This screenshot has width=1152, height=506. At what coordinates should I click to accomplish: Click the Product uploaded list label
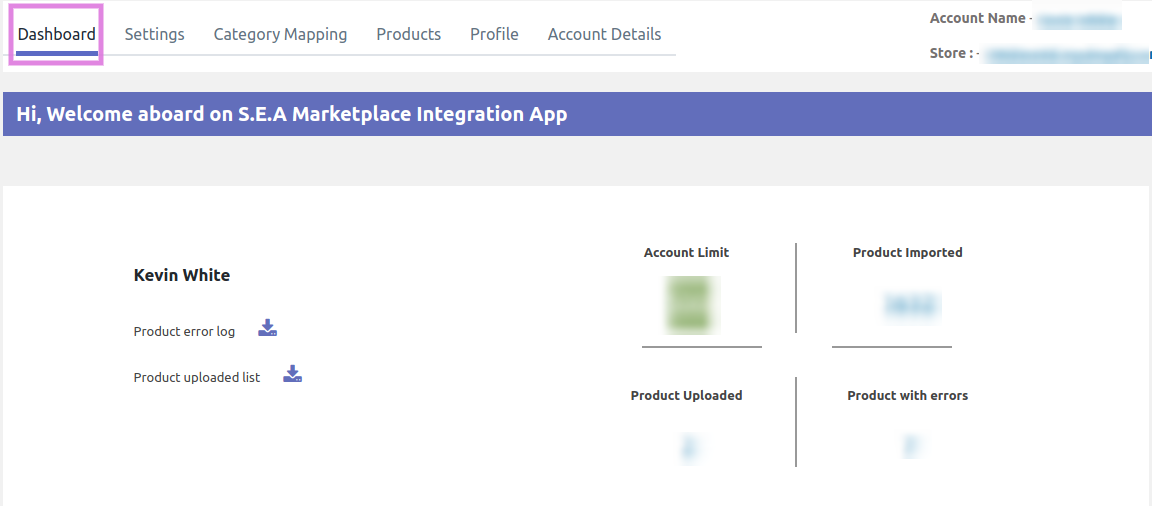197,377
